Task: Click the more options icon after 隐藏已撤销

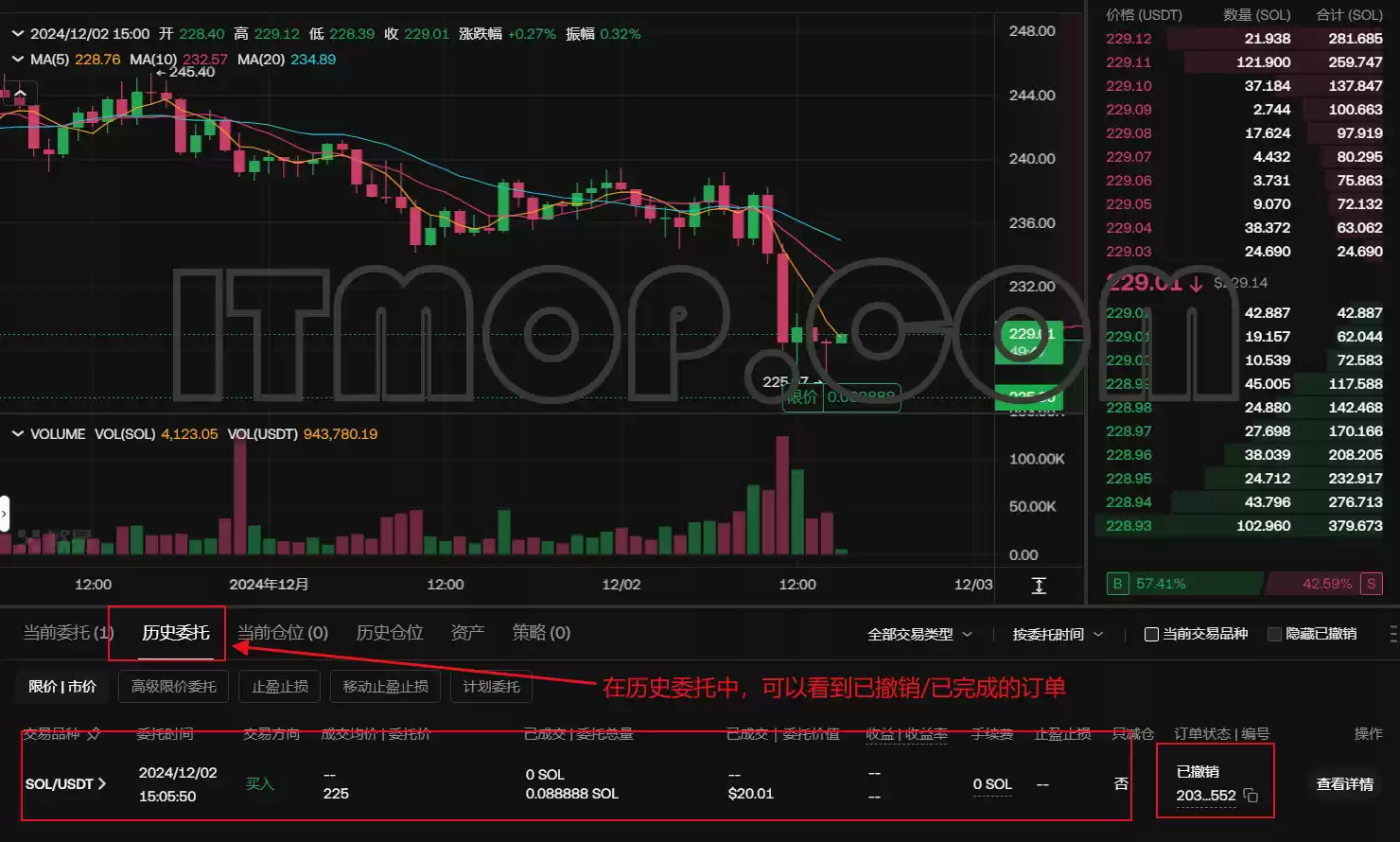Action: pos(1392,634)
